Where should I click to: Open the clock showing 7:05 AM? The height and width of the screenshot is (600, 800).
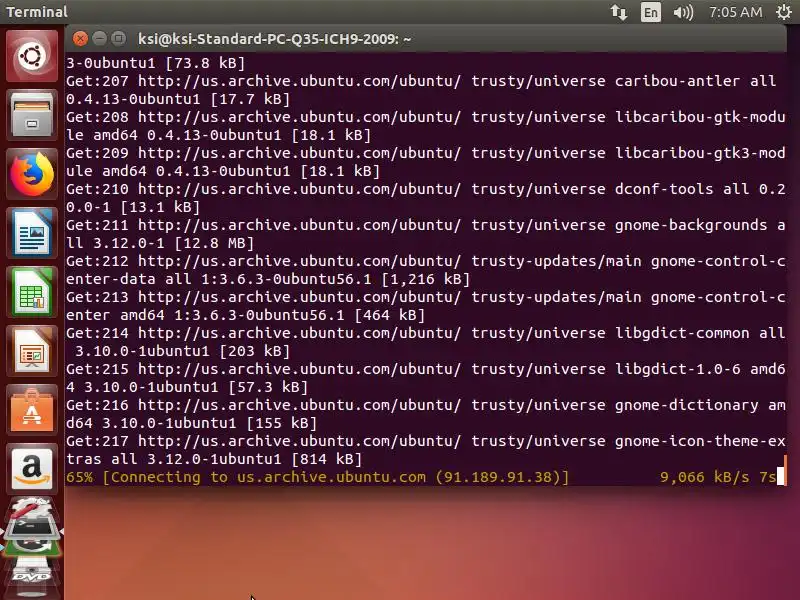735,12
